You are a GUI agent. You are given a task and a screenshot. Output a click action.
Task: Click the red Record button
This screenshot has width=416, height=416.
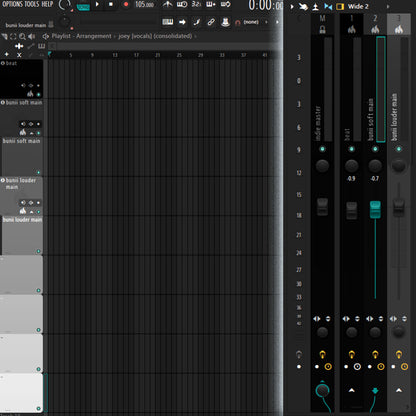pyautogui.click(x=126, y=4)
